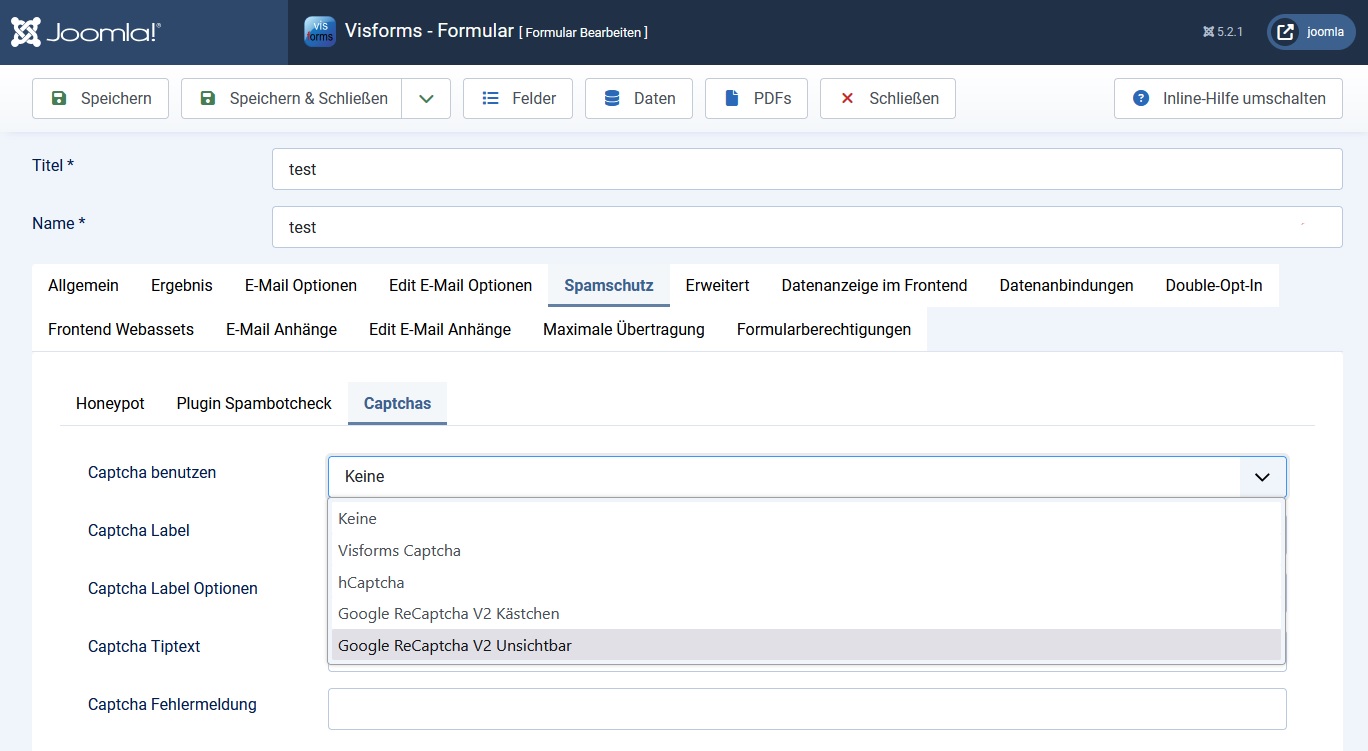
Task: Click the Joomla logo in header
Action: (x=86, y=32)
